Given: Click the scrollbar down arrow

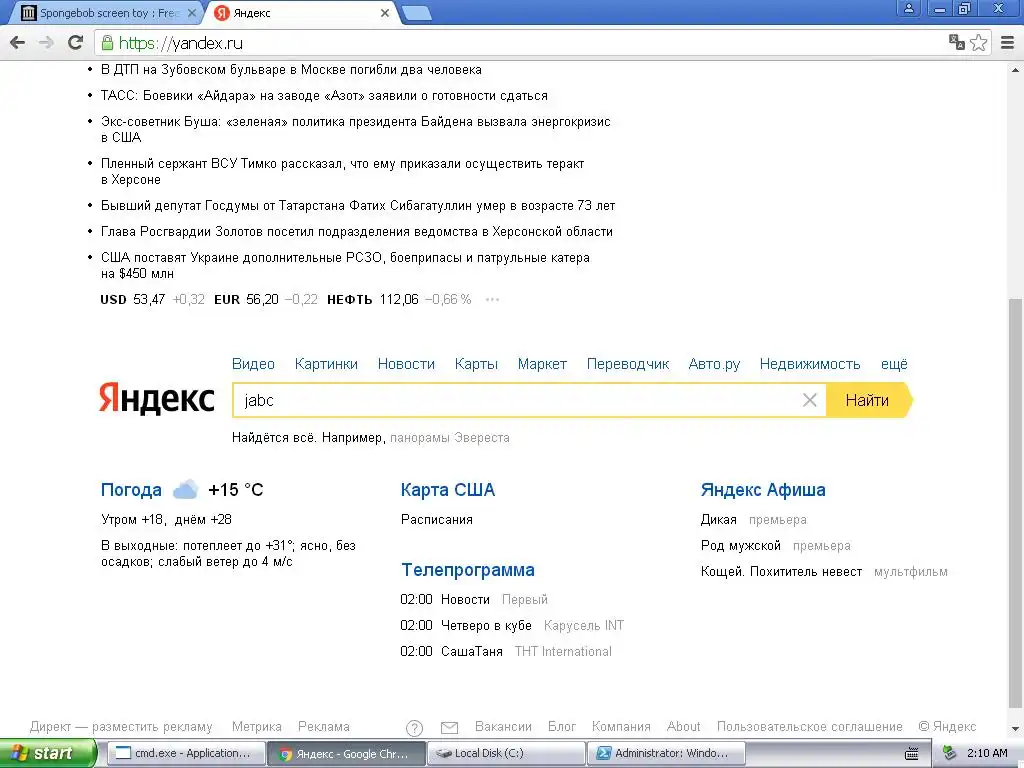Looking at the screenshot, I should 1016,729.
